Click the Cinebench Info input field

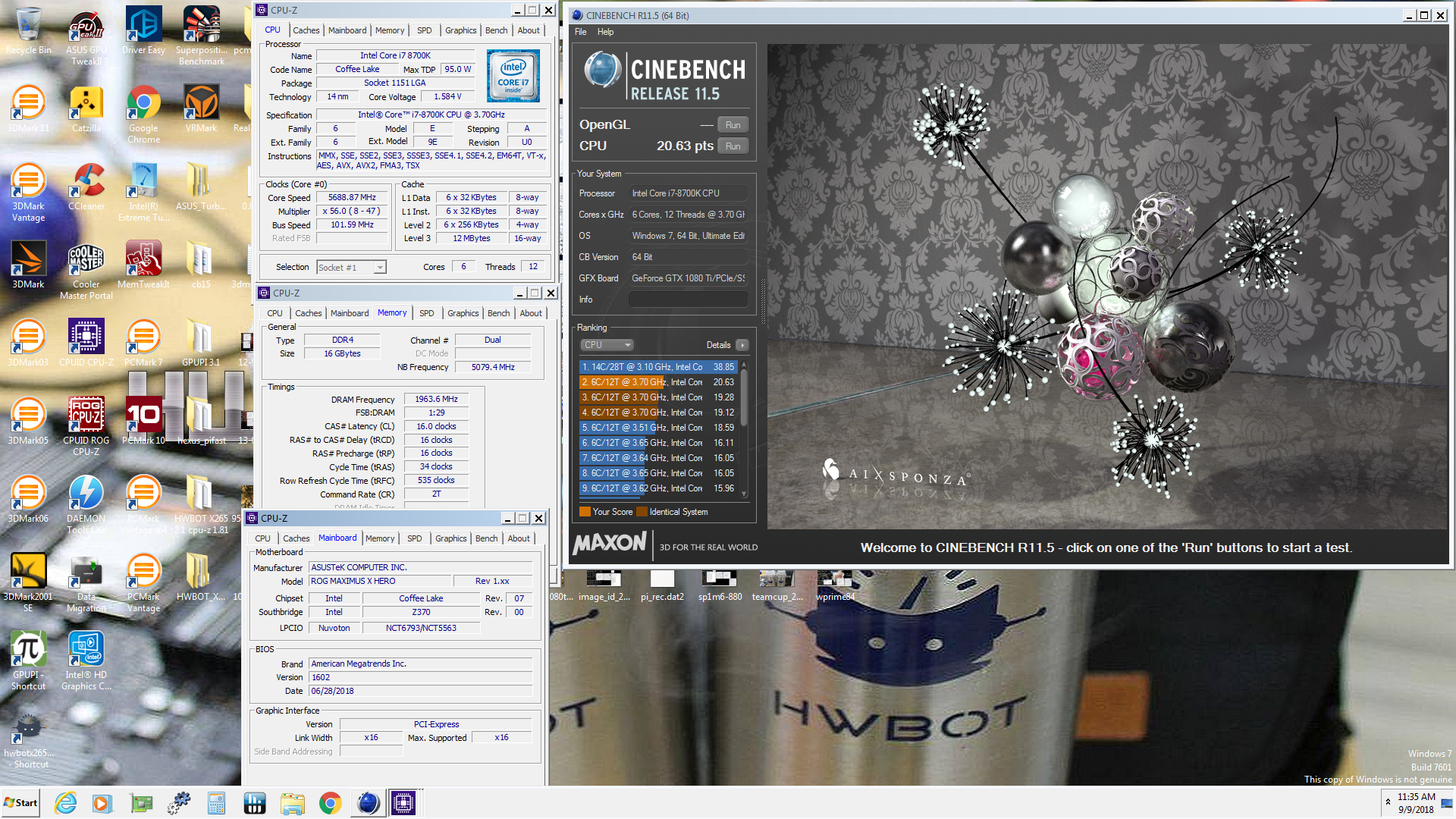[x=688, y=300]
